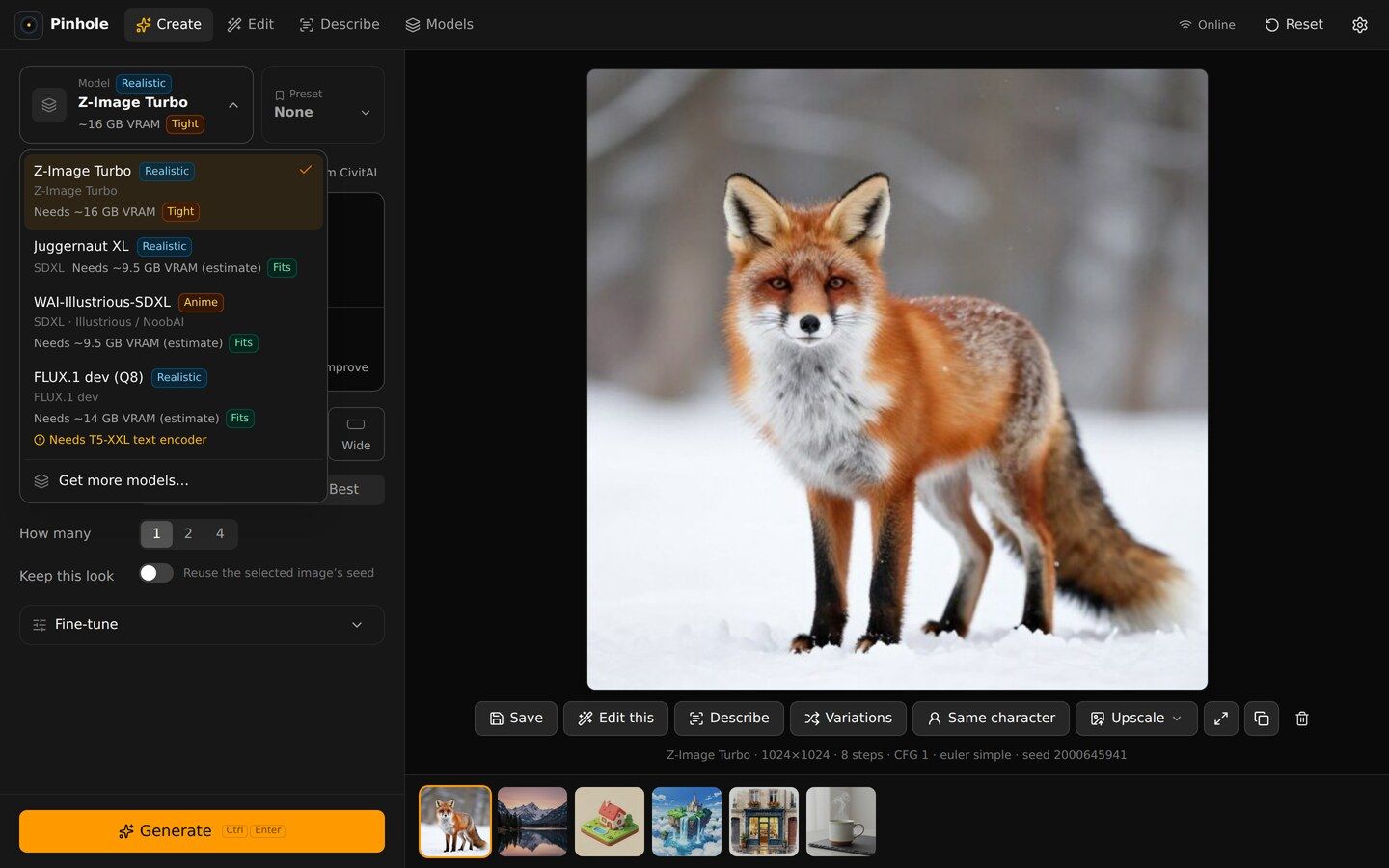Image resolution: width=1389 pixels, height=868 pixels.
Task: Select the mountain lake thumbnail
Action: click(532, 822)
